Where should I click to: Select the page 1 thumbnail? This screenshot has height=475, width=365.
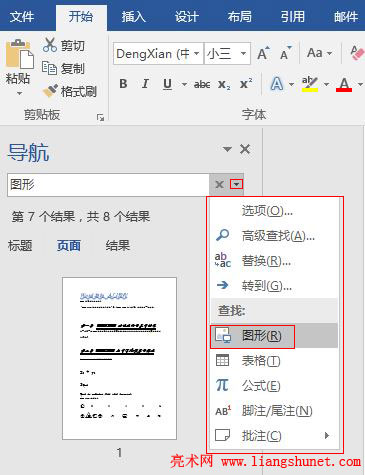pos(119,358)
